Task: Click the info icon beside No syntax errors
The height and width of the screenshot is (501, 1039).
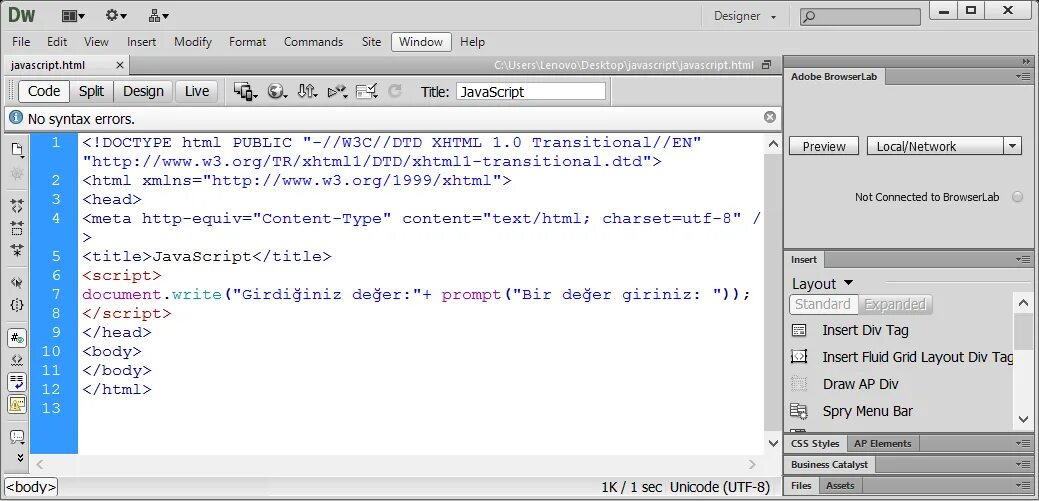Action: [16, 118]
